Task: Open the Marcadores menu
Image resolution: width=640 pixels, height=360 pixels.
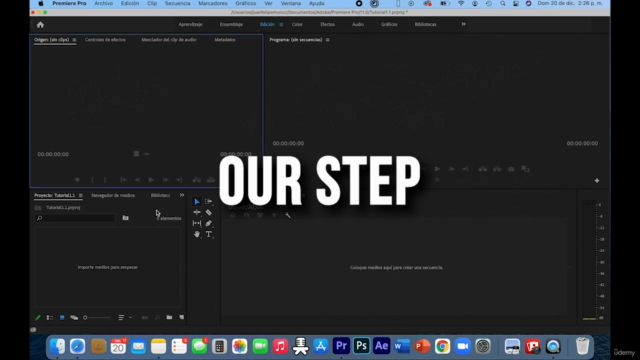Action: coord(213,3)
